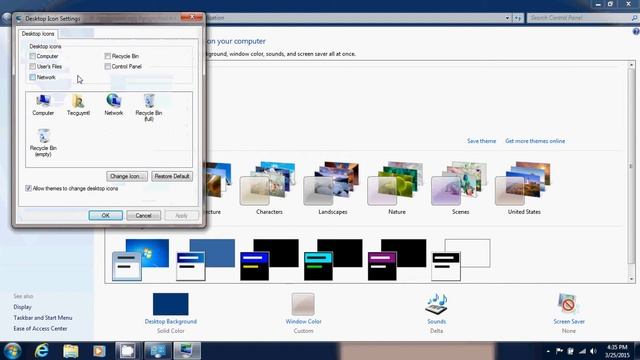The height and width of the screenshot is (360, 640).
Task: Select the High Contrast White theme
Action: coord(461,260)
